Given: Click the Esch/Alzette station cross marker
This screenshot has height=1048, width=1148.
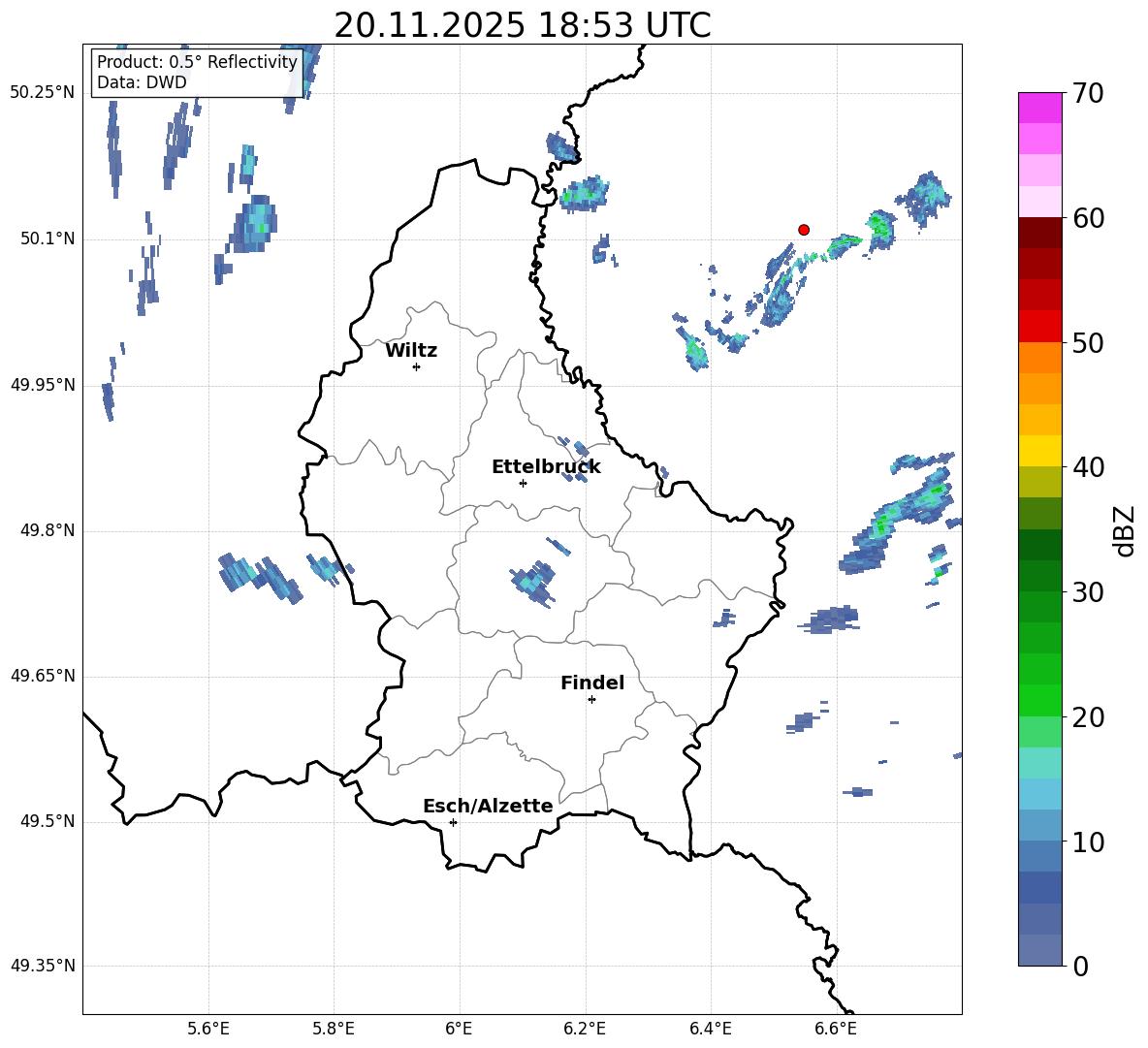Looking at the screenshot, I should tap(453, 822).
